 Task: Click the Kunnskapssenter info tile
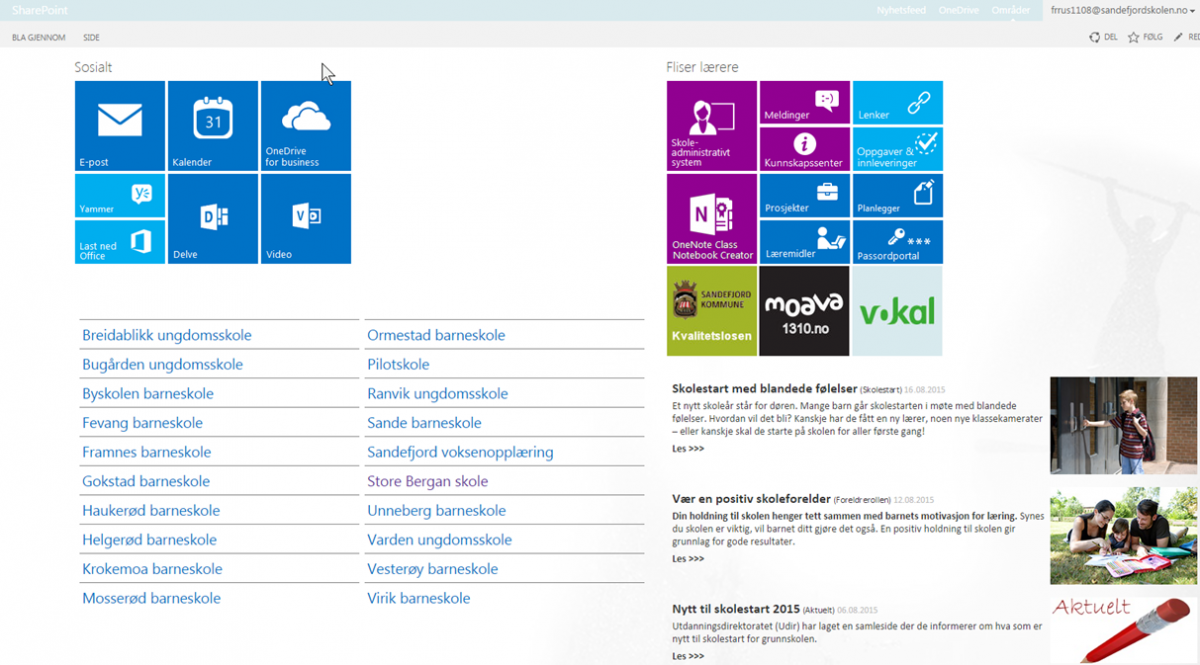pos(804,149)
